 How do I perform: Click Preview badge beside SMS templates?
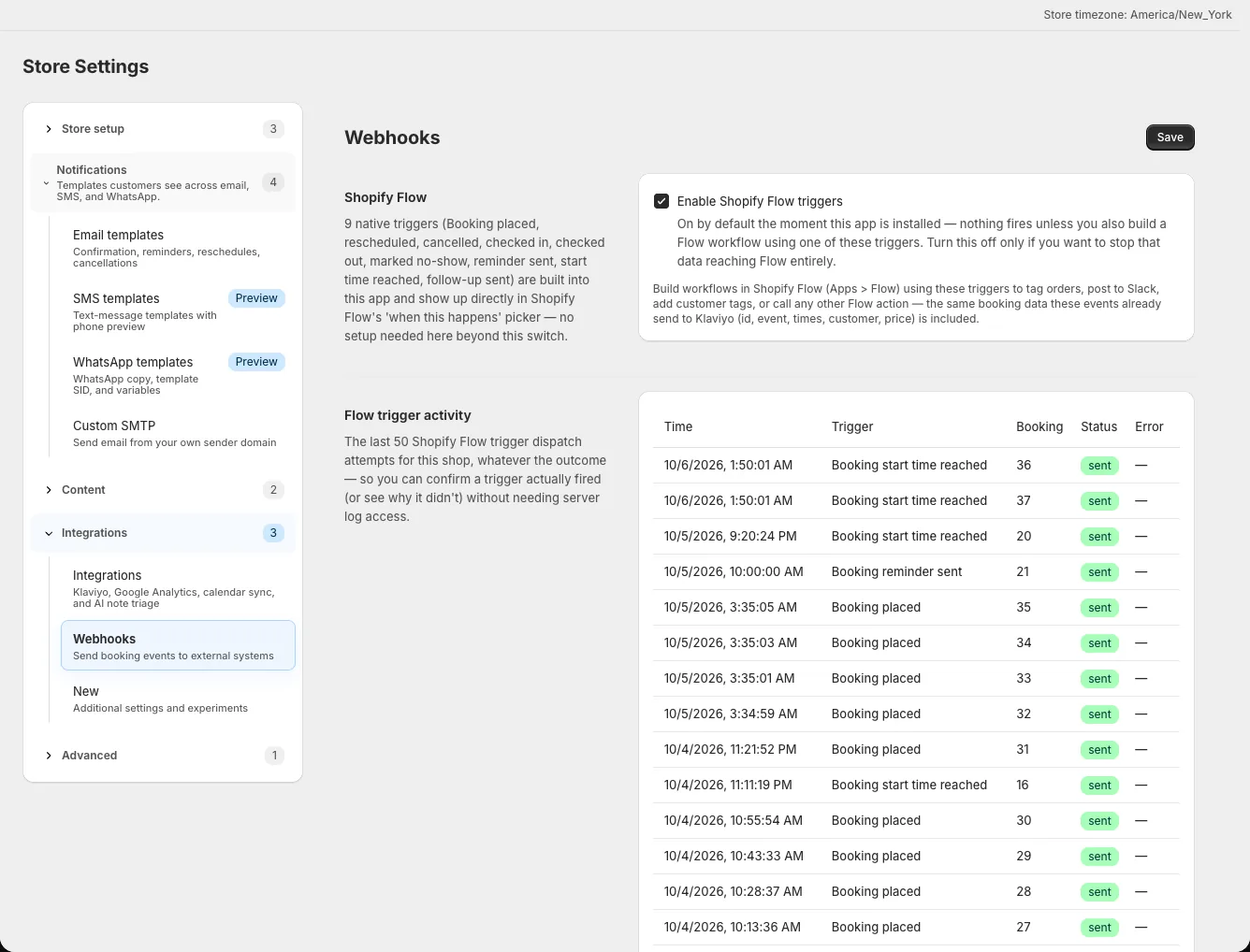(256, 298)
